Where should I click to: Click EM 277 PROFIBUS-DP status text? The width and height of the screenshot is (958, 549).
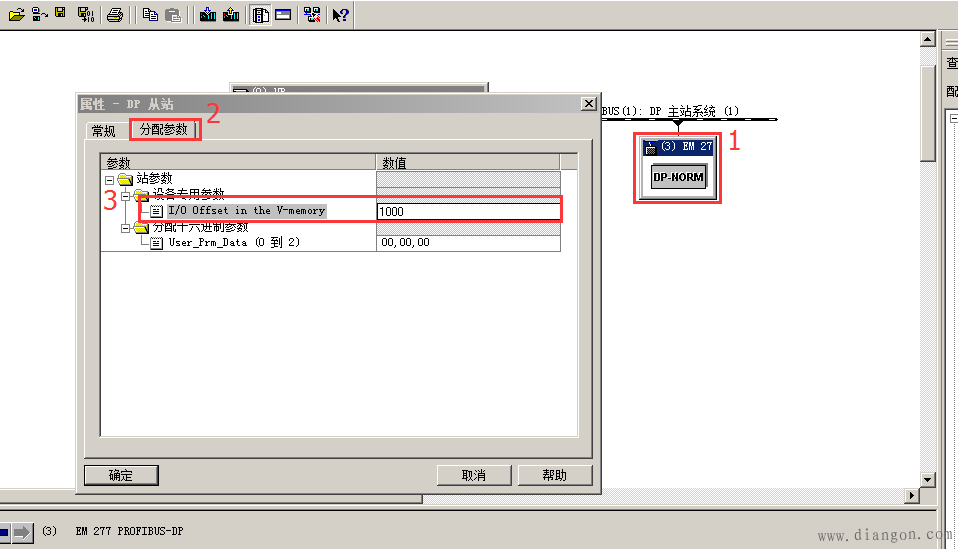pos(130,531)
